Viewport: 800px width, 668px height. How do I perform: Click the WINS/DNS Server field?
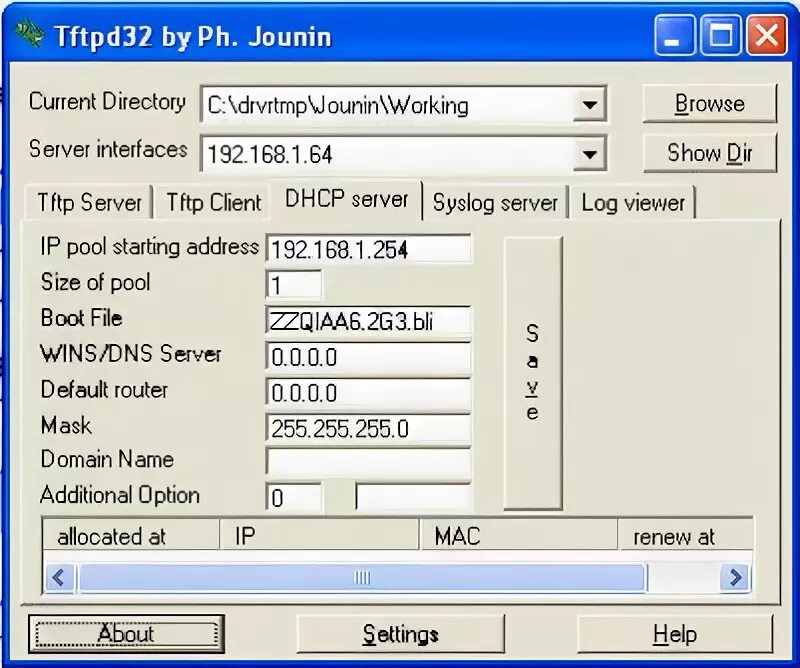(x=368, y=357)
